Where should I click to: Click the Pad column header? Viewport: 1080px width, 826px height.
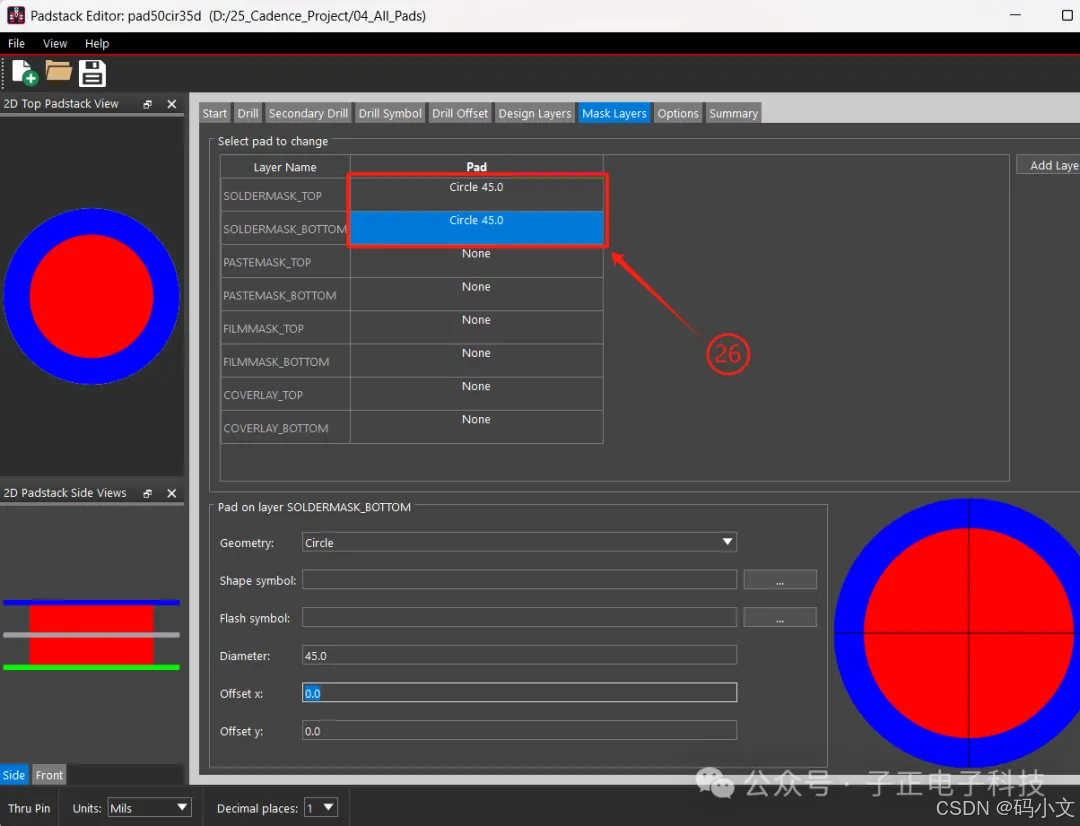click(477, 167)
